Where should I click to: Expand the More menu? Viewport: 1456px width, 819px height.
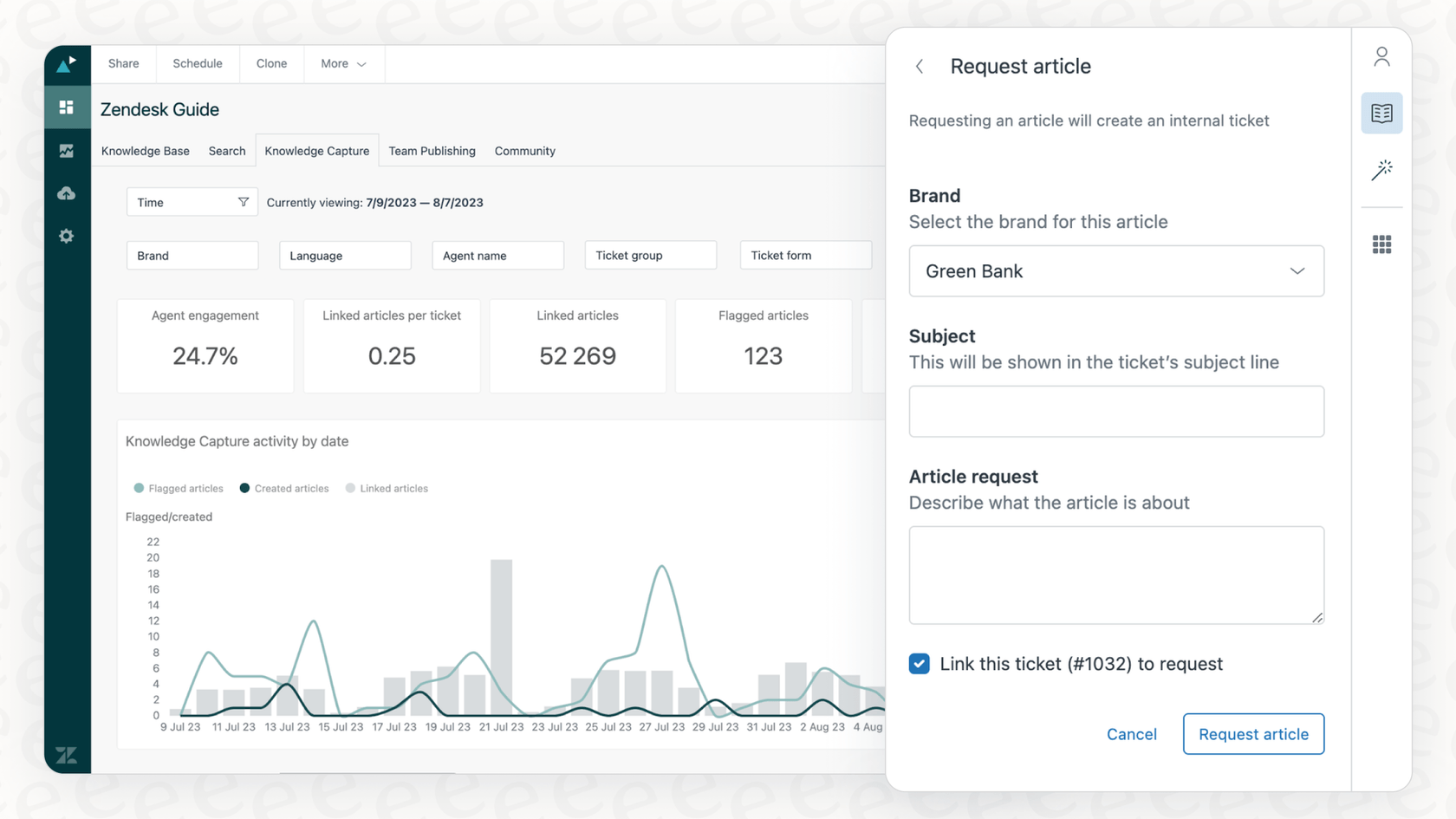click(x=342, y=63)
